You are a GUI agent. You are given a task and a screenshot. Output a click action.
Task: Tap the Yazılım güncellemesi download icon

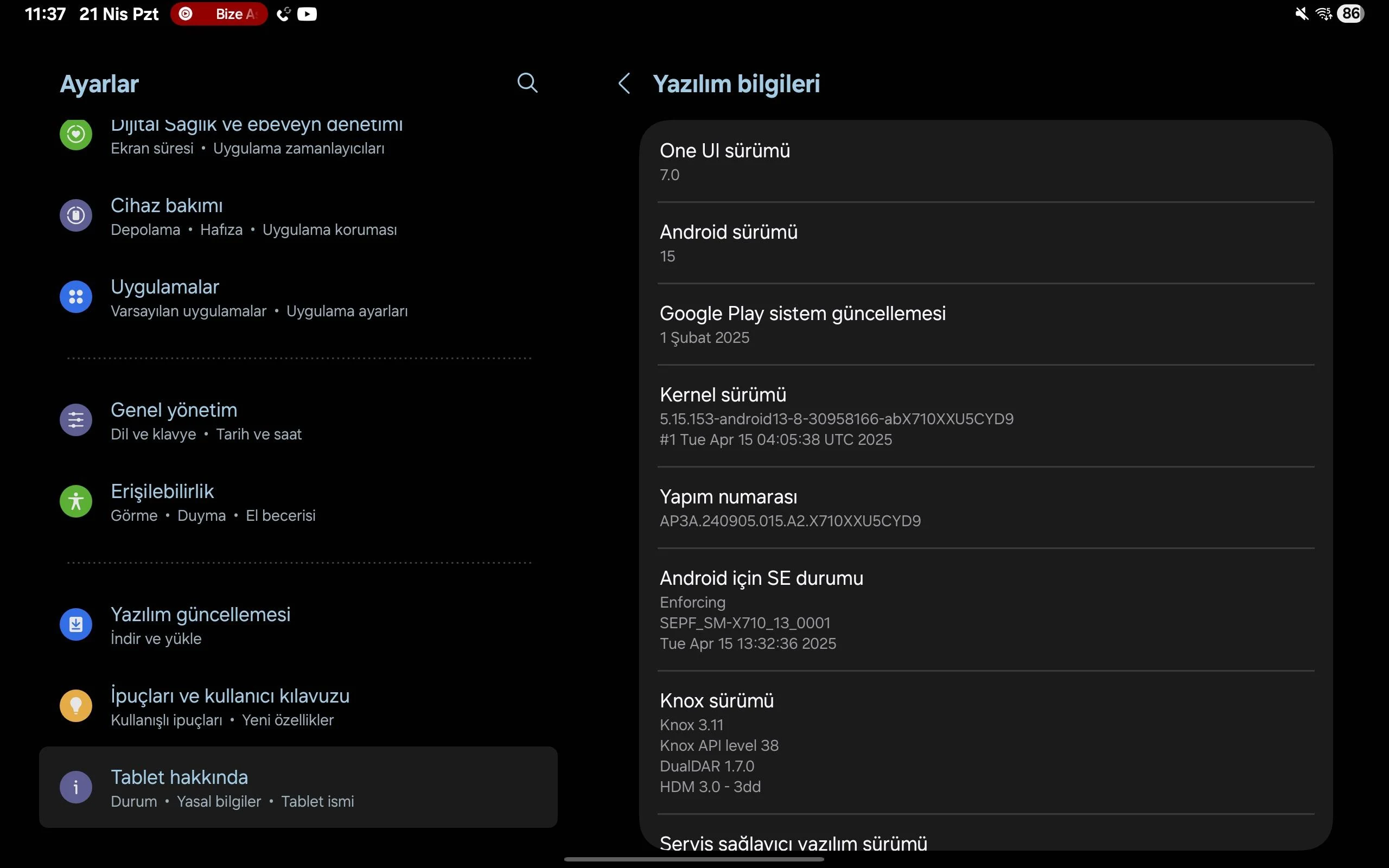(76, 624)
